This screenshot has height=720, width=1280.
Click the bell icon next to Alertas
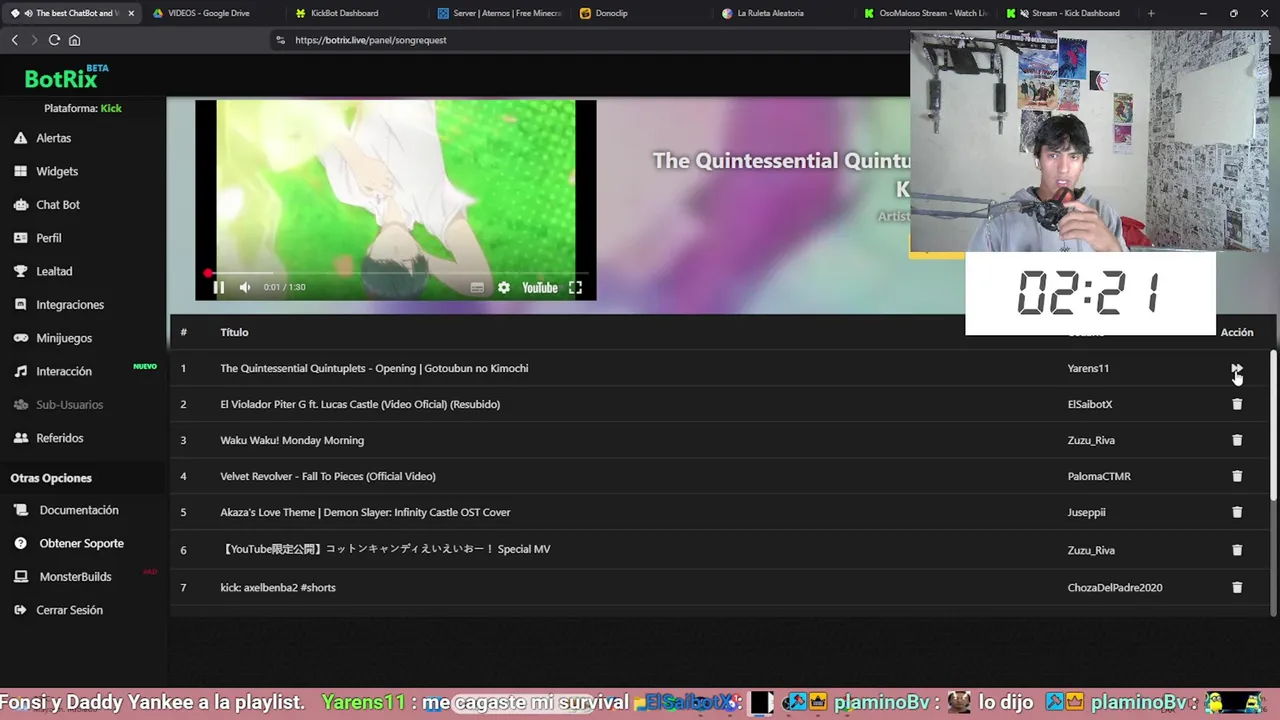[20, 138]
